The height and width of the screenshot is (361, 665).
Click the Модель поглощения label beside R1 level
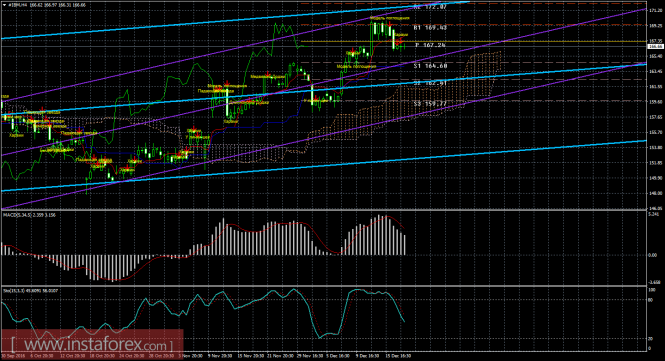389,18
